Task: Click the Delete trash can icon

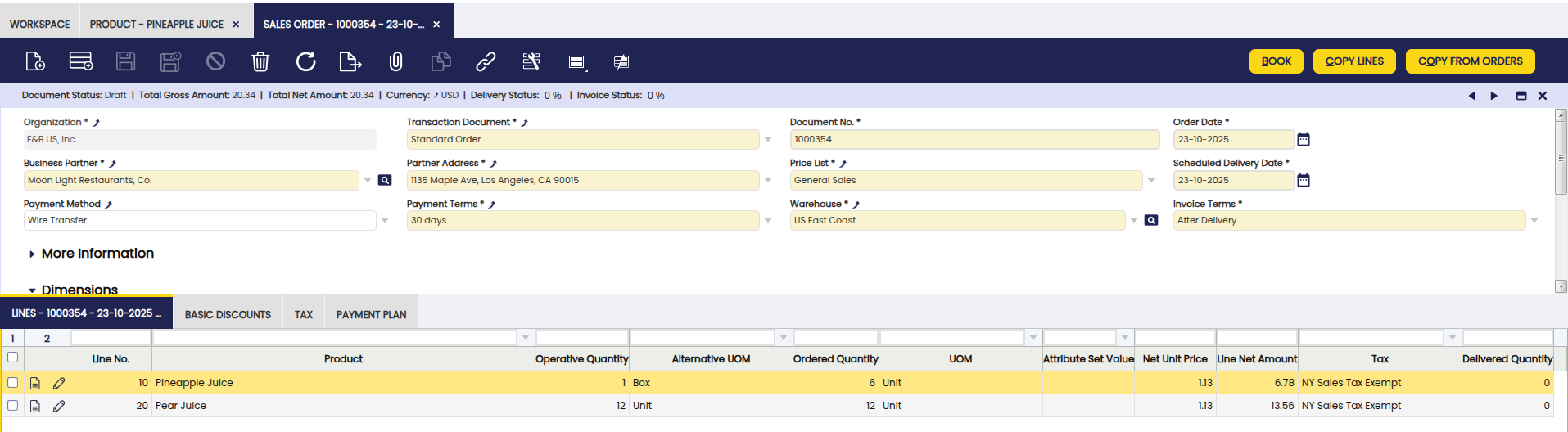Action: 260,61
